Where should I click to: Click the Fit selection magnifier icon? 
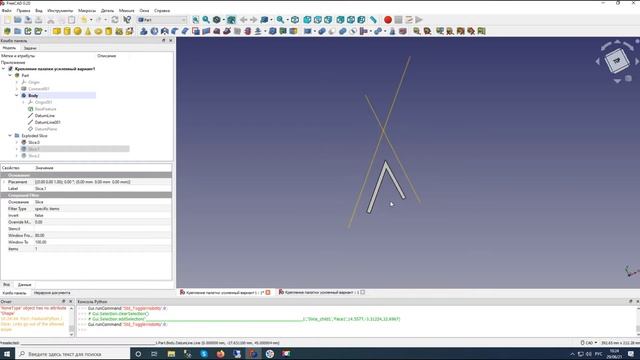click(206, 20)
